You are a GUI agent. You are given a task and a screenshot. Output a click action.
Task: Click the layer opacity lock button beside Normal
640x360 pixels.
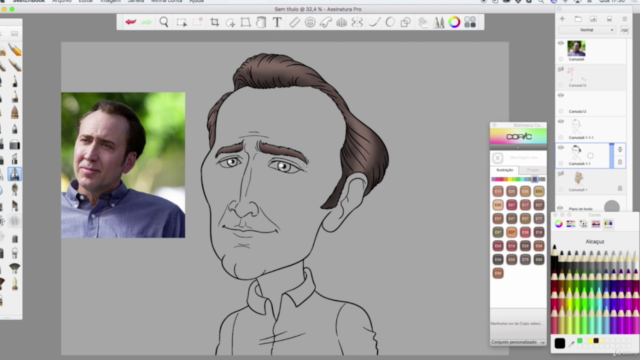click(x=624, y=30)
